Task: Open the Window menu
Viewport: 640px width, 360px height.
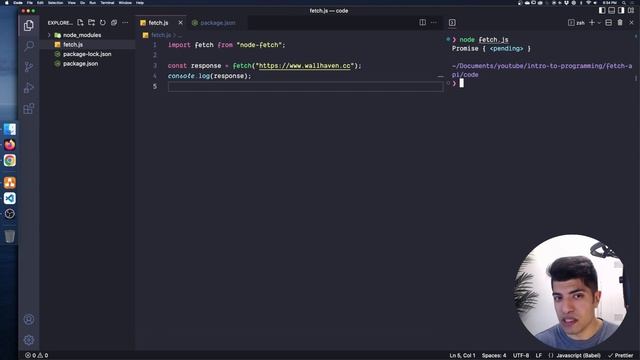Action: tap(125, 2)
